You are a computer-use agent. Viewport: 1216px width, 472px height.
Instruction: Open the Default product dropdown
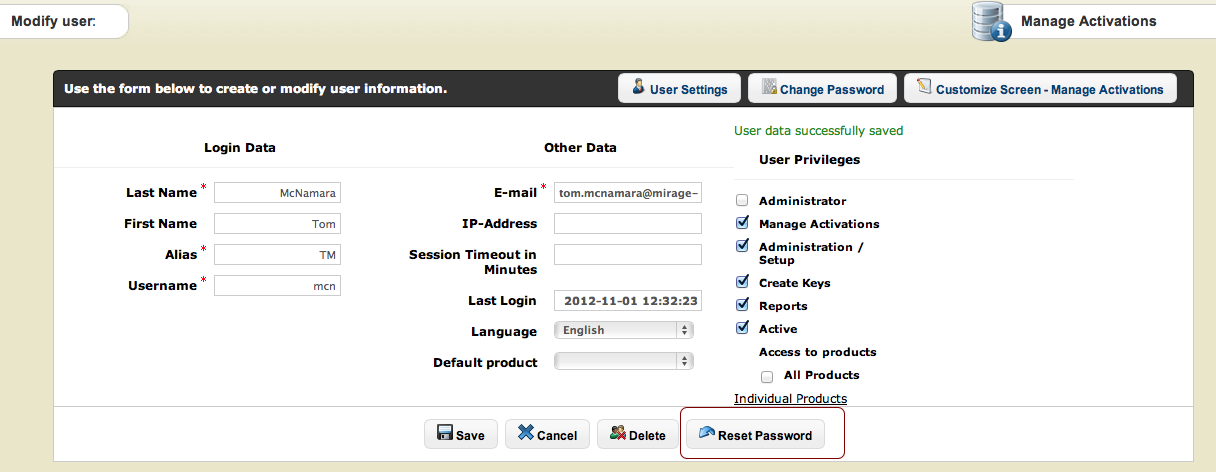pyautogui.click(x=624, y=361)
